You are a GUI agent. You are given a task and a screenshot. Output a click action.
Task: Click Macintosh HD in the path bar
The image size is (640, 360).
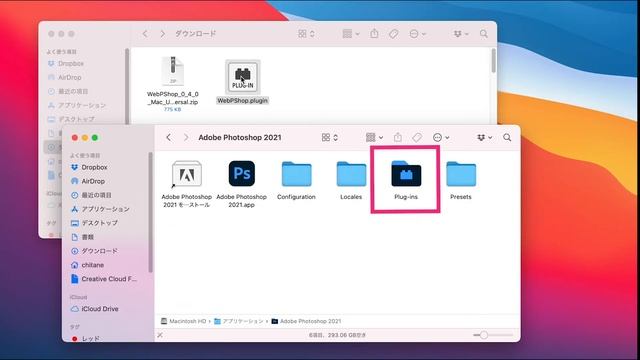(x=183, y=321)
